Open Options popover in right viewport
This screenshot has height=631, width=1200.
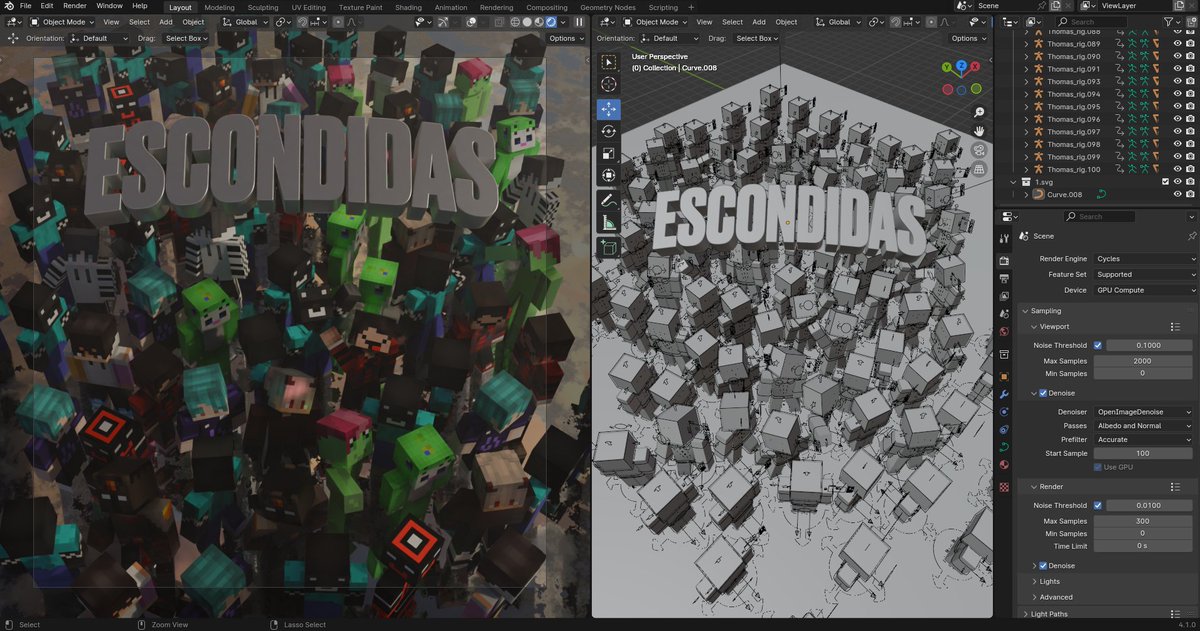[x=968, y=38]
